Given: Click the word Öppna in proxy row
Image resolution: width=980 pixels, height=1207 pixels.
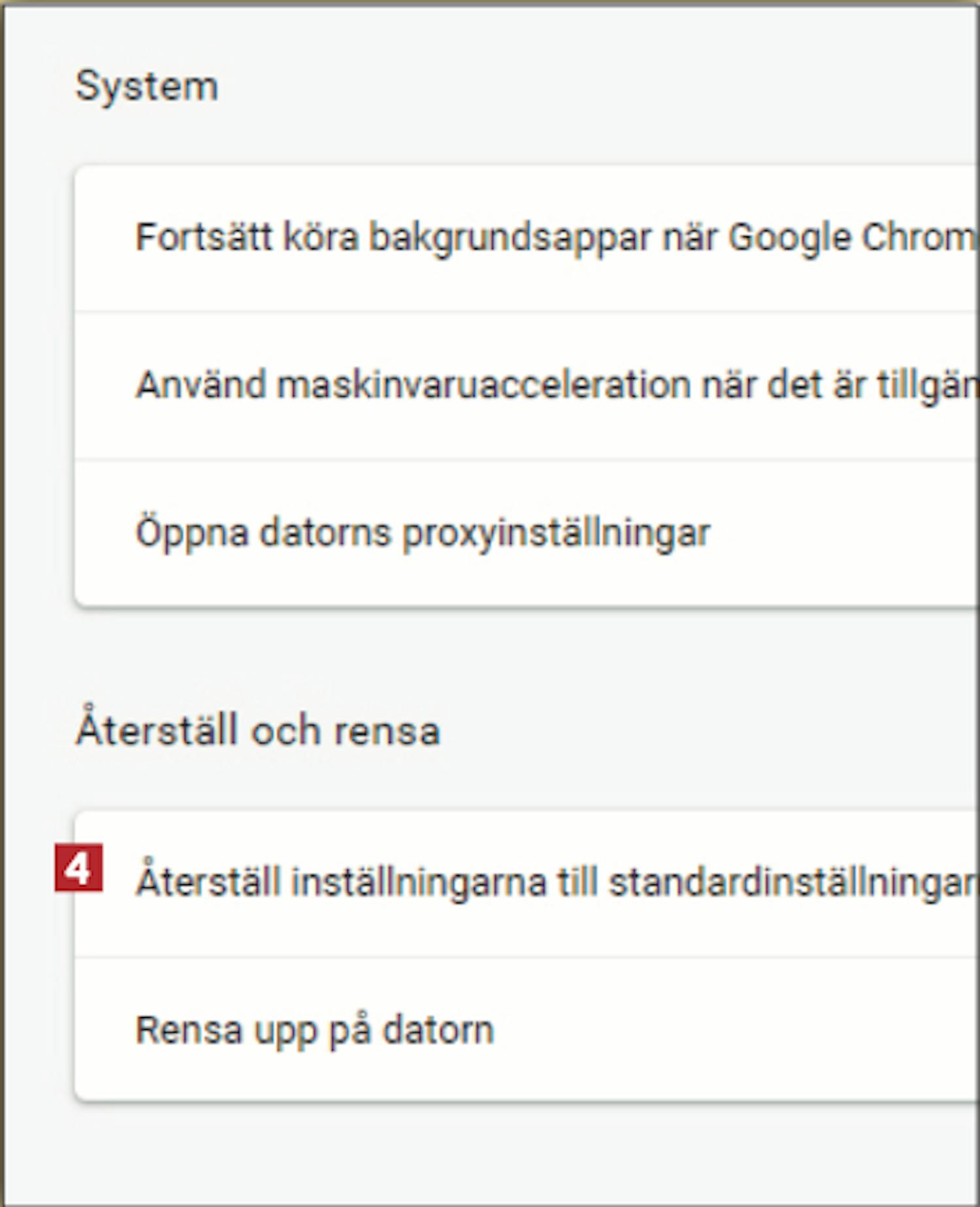Looking at the screenshot, I should [x=191, y=533].
